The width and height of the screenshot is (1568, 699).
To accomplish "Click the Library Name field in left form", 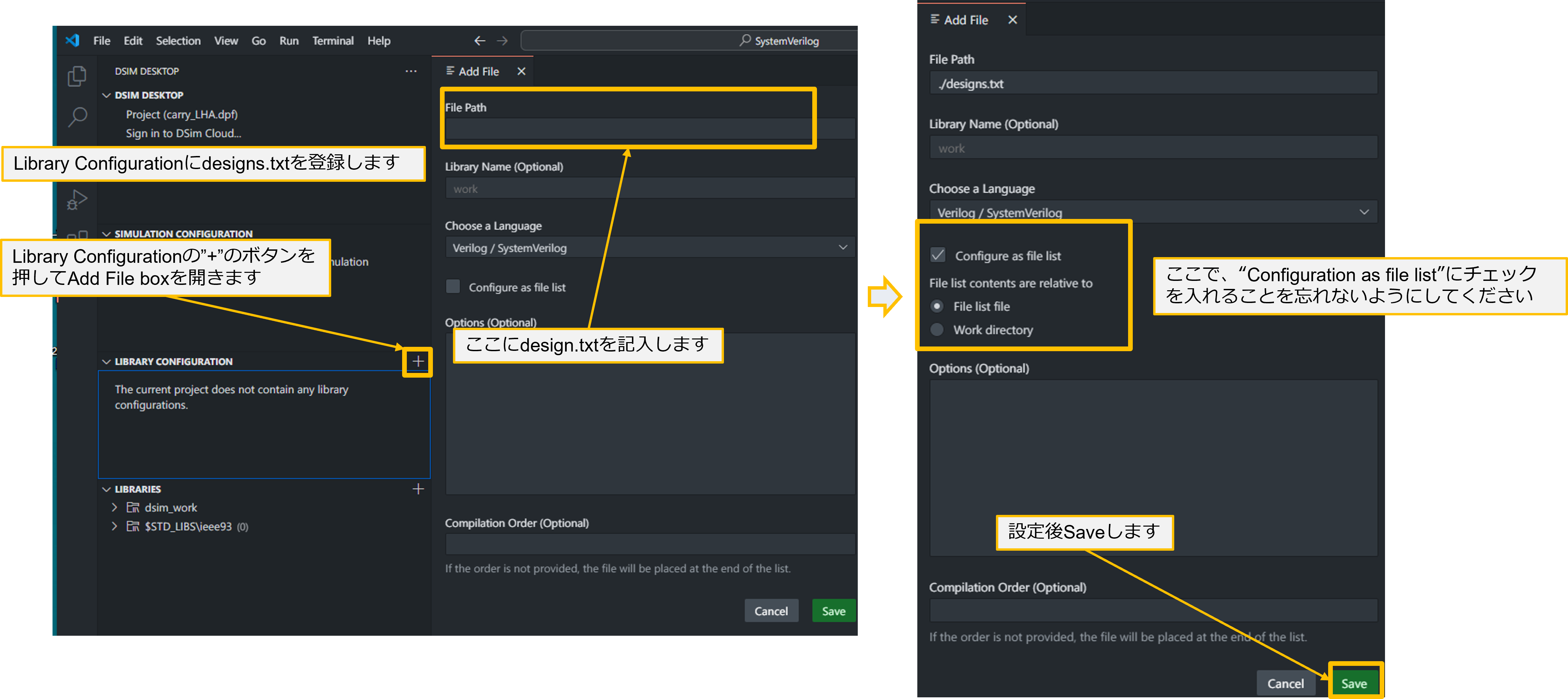I will point(650,188).
